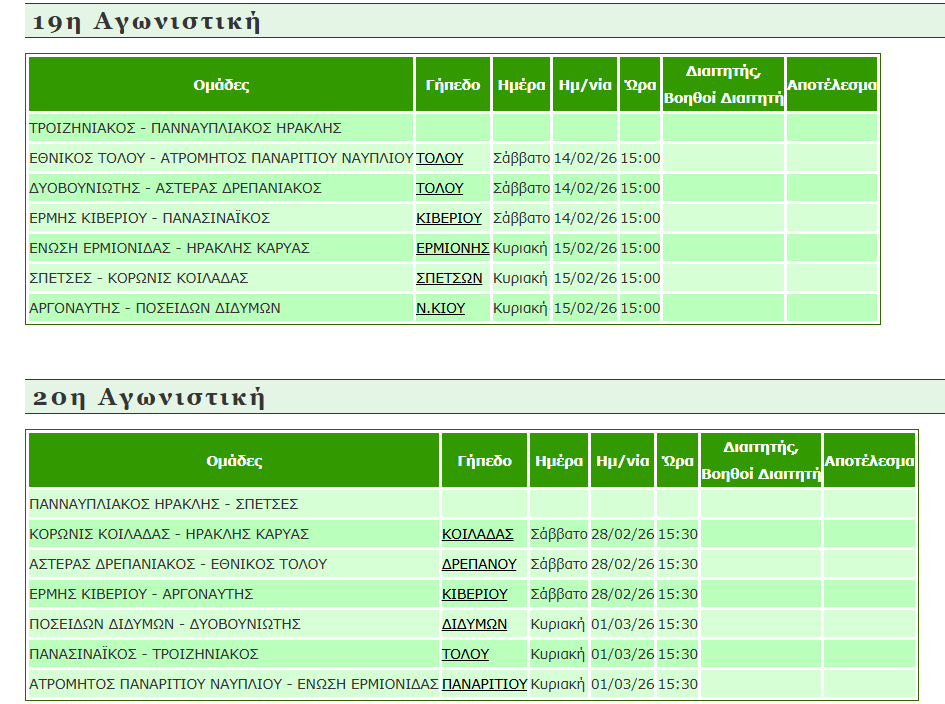Click ΤΟΛΟΥ stadium link in ΔΥΟΒΟΥΝΙΩΤΗΣ - ΑΣΤΕΡΑΣ ΔΡΕΠΑΝΙΑΚΟΣ row
The width and height of the screenshot is (945, 704).
click(x=439, y=188)
